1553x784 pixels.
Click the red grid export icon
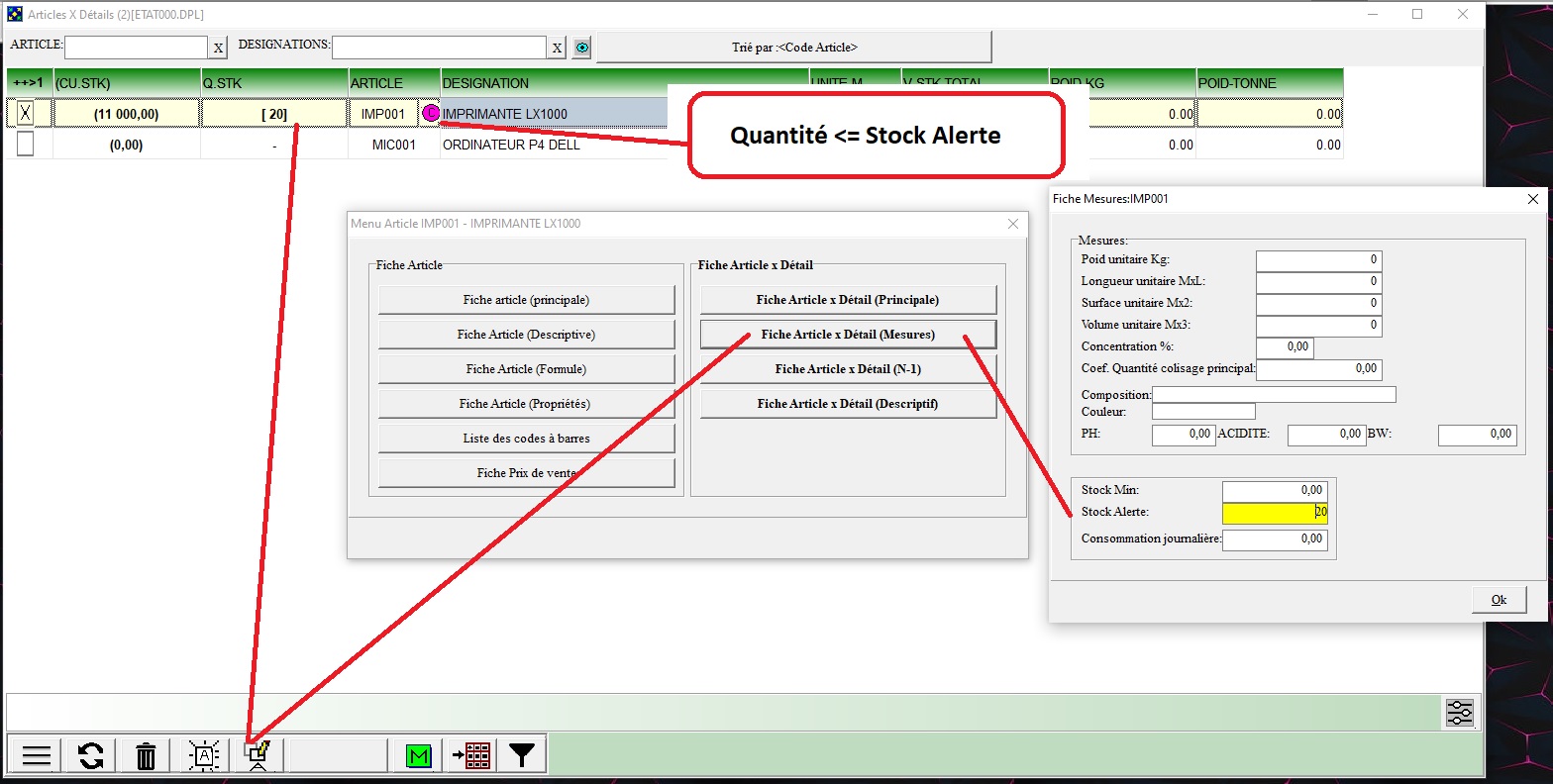(x=471, y=756)
